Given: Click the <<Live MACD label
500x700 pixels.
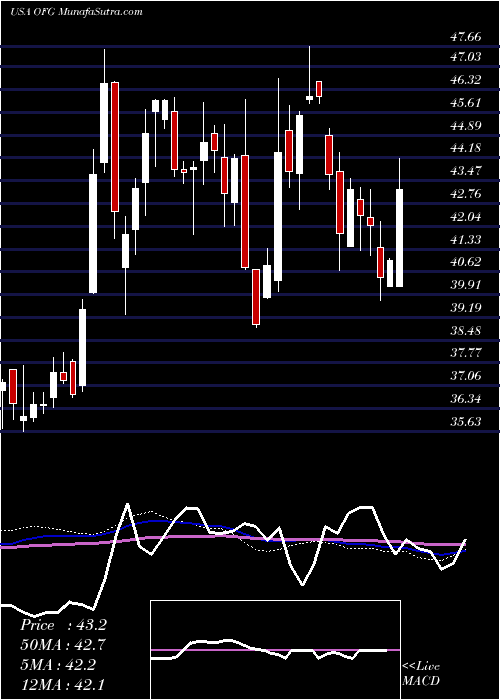Looking at the screenshot, I should (x=421, y=674).
